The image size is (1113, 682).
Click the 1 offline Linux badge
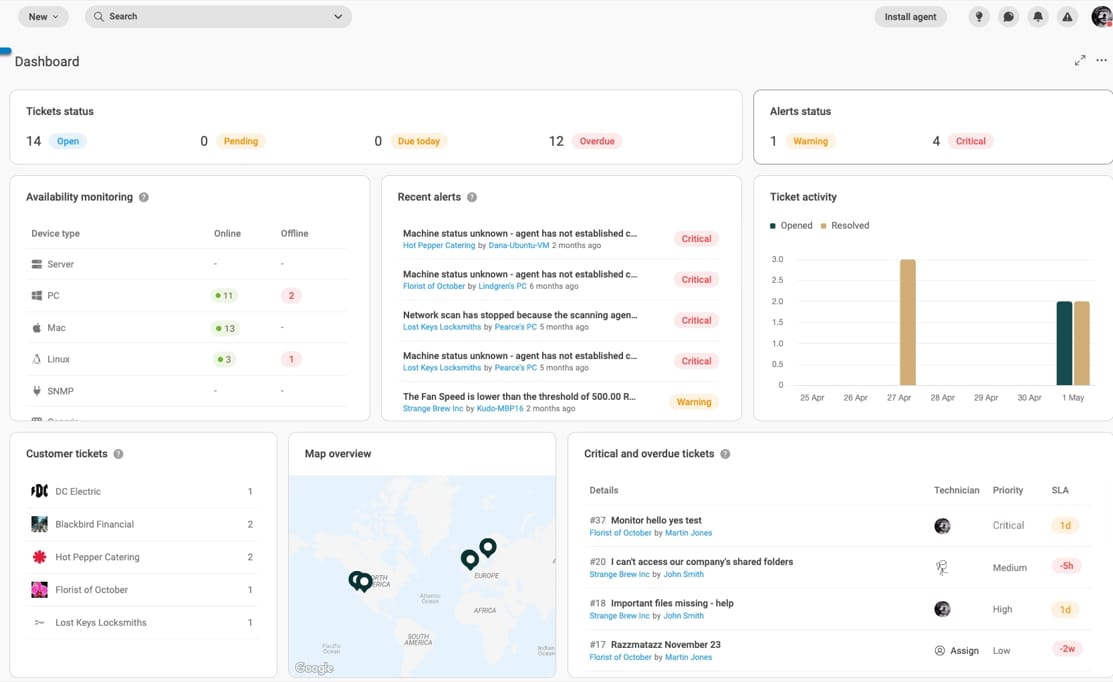291,359
